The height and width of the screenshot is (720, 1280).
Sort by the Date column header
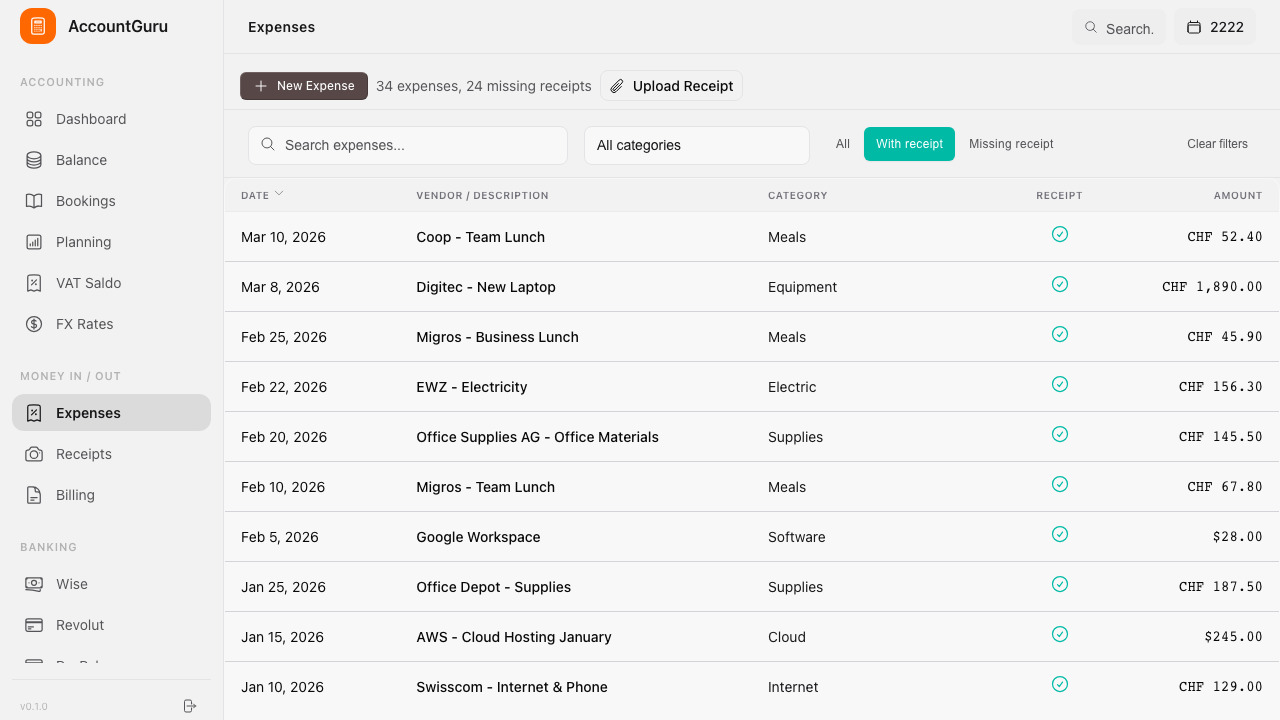tap(262, 195)
